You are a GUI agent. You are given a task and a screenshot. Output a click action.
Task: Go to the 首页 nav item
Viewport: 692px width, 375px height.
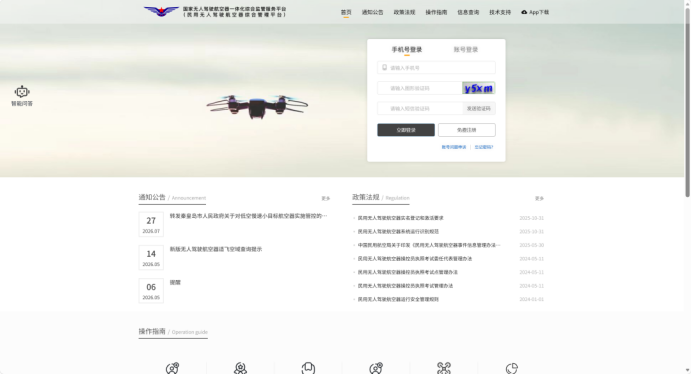[x=346, y=12]
